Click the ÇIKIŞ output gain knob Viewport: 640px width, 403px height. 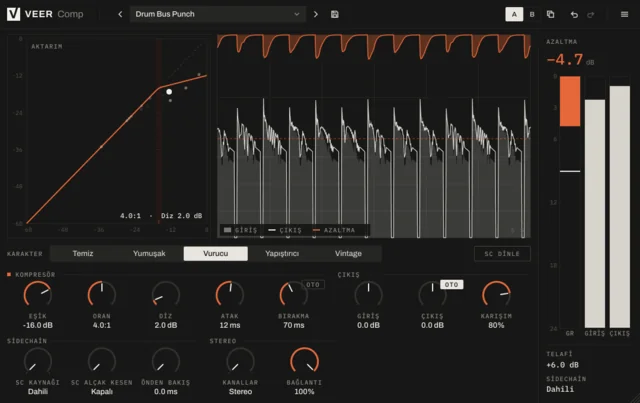pyautogui.click(x=432, y=294)
